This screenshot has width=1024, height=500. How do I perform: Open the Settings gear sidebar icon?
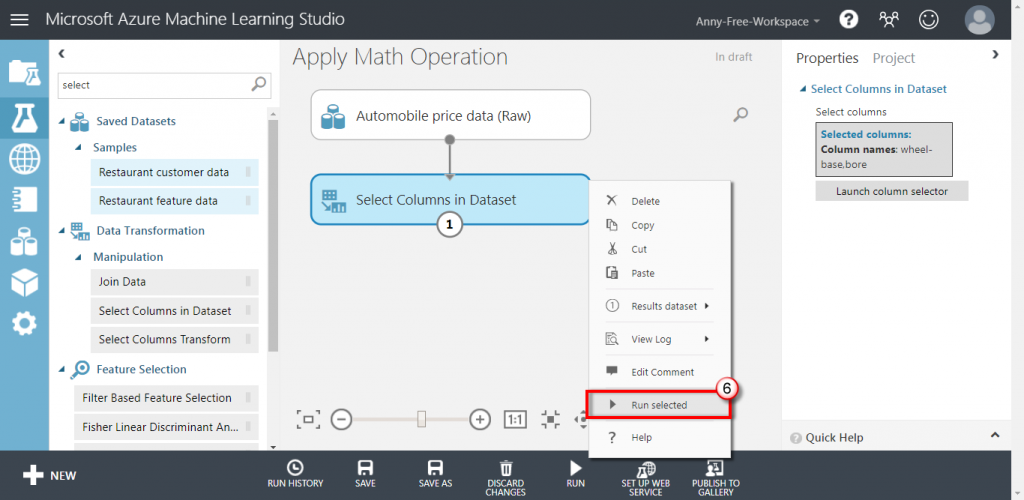point(24,323)
